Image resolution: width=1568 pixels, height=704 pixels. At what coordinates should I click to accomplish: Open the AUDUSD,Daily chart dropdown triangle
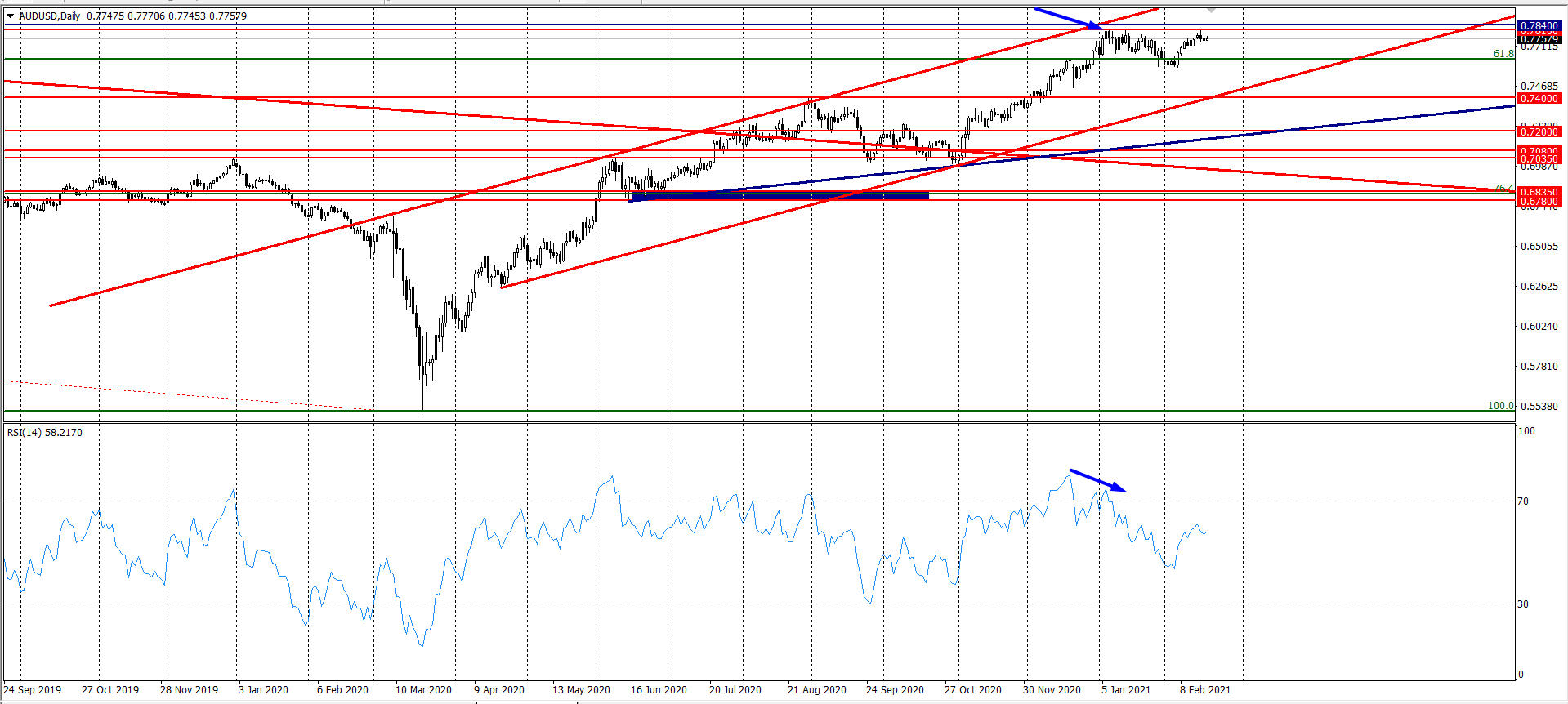(x=11, y=16)
